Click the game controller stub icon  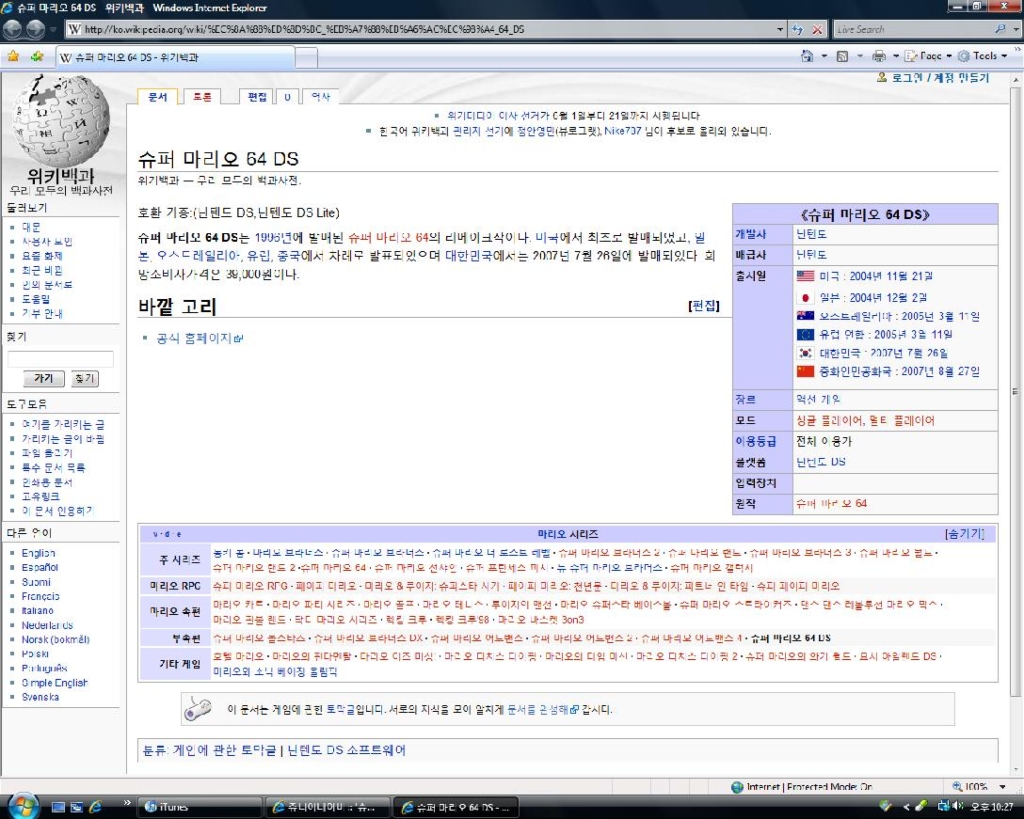199,709
